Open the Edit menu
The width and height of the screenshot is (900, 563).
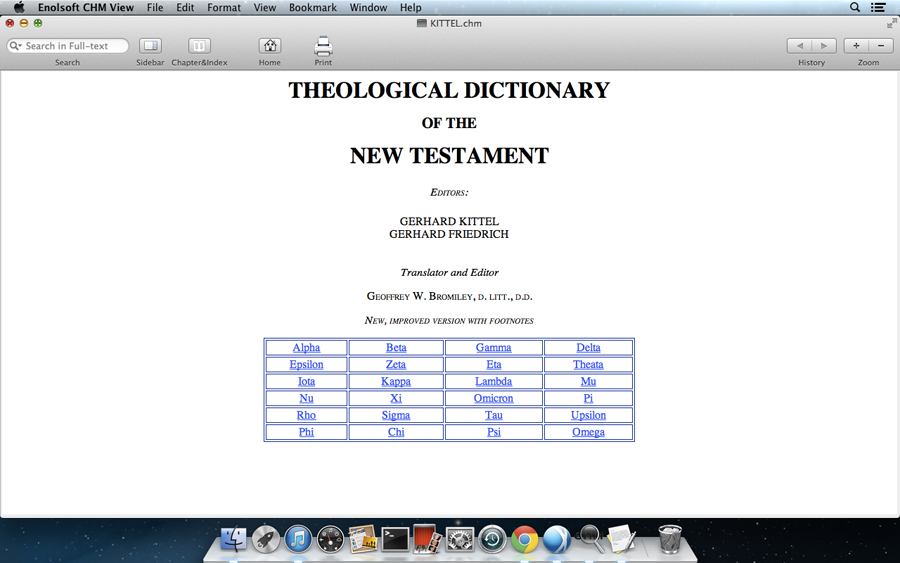click(x=185, y=7)
